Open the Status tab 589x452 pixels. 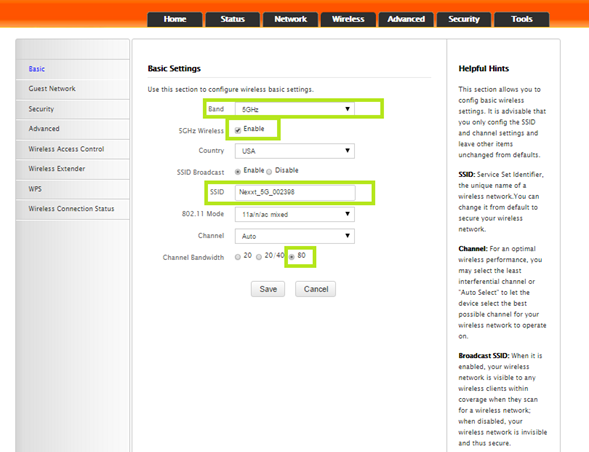click(233, 19)
